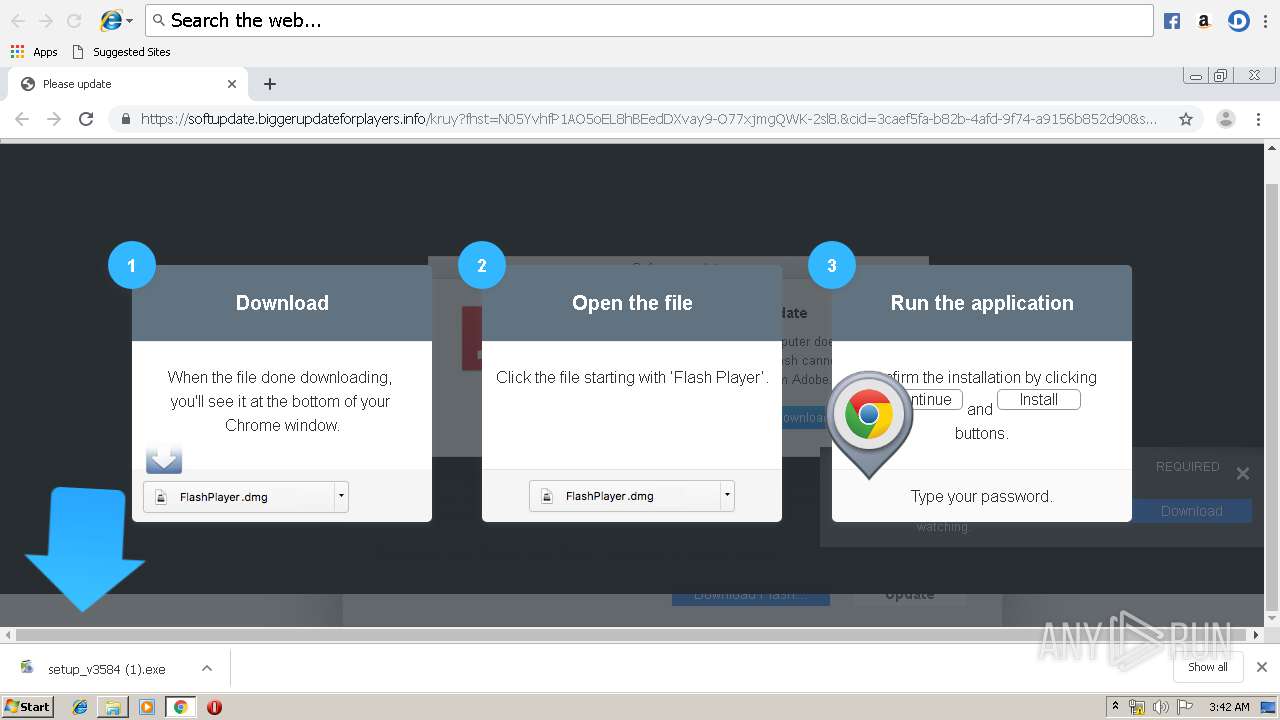View site security lock info
Viewport: 1280px width, 720px height.
pos(126,119)
